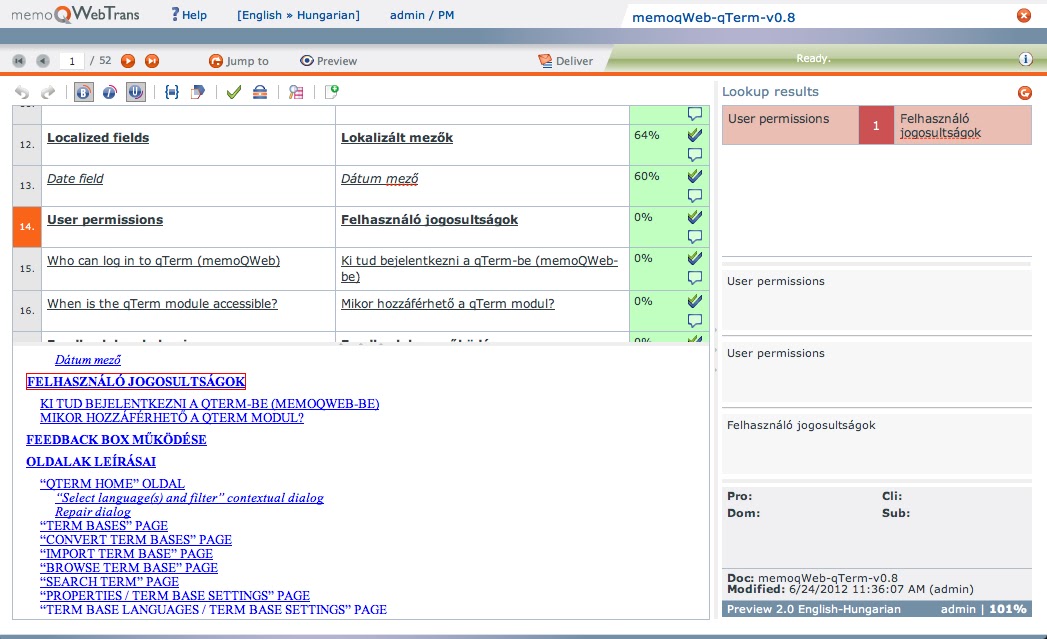Edit the Dátum mező target cell
Screen dimensions: 1047x639
coord(482,186)
